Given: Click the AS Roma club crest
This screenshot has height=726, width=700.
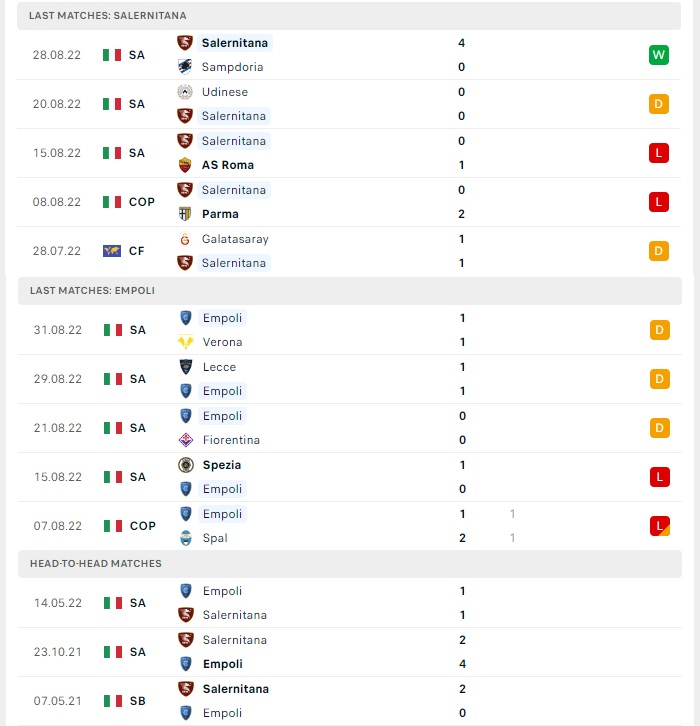Looking at the screenshot, I should coord(185,165).
